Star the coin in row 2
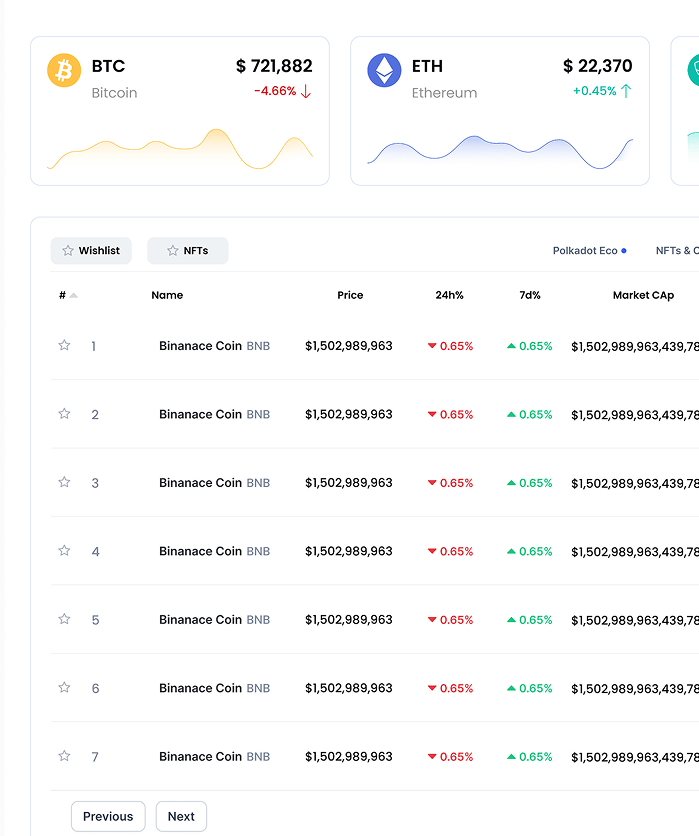 click(x=64, y=413)
